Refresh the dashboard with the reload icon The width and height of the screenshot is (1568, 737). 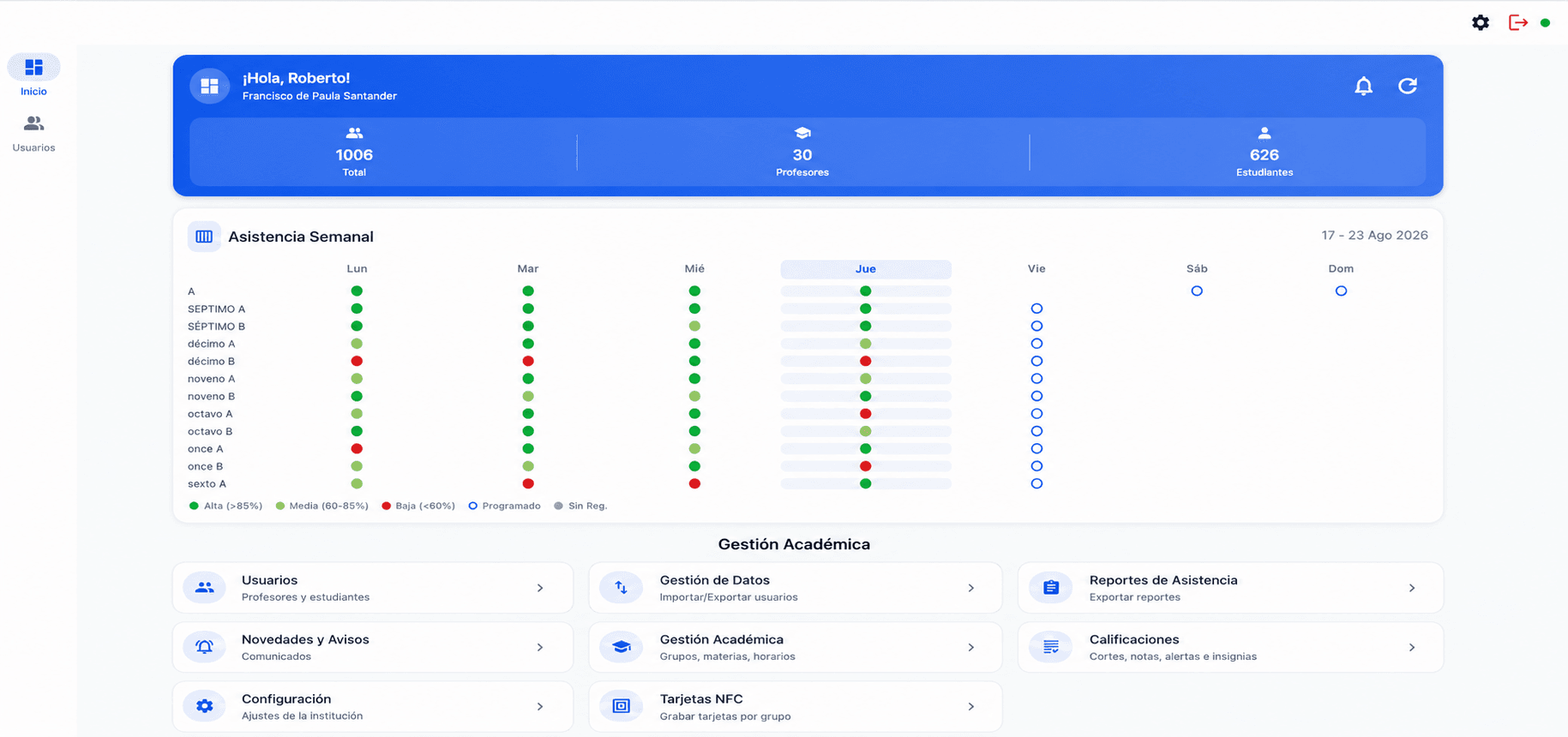[1408, 86]
